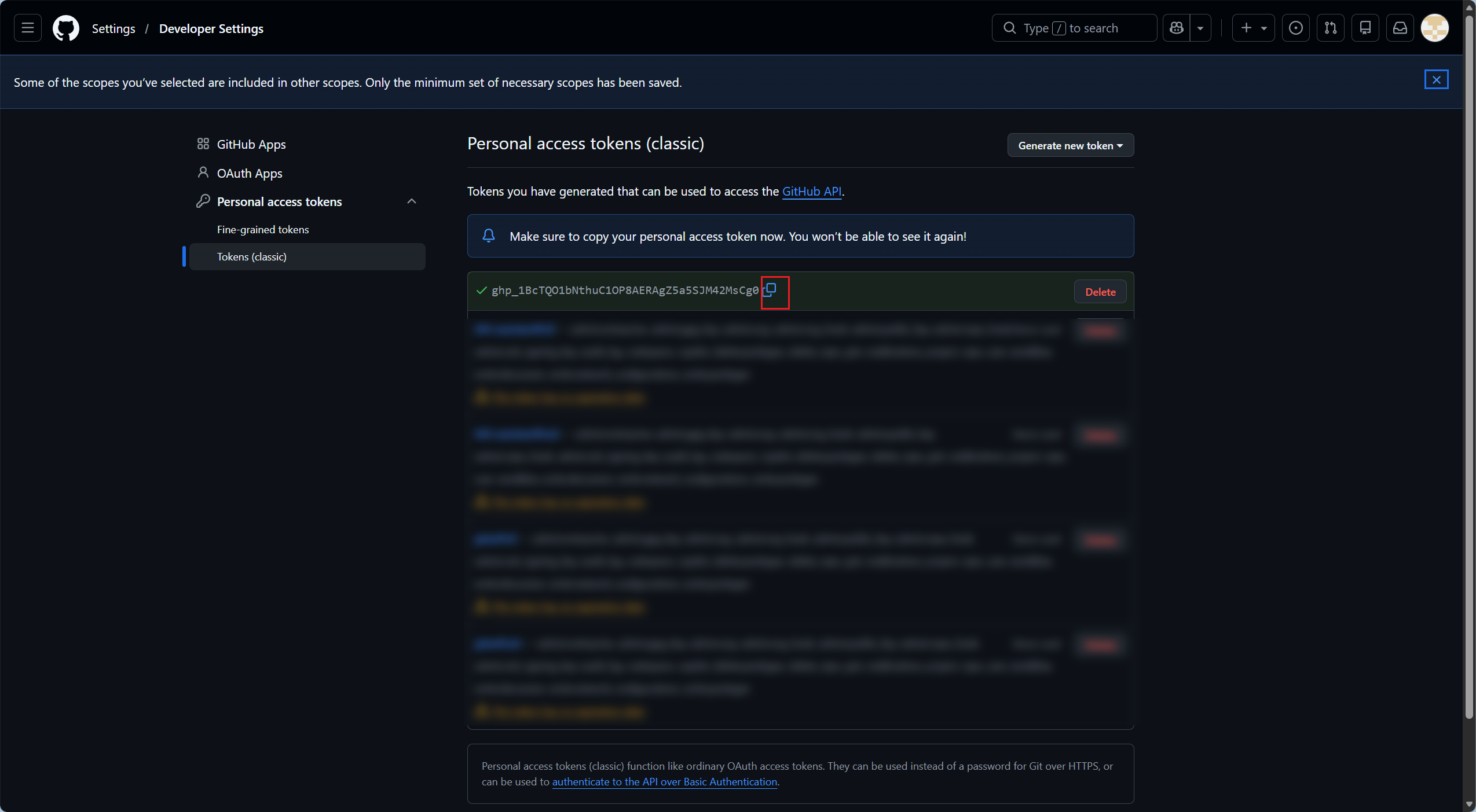Open the user avatar menu

[x=1435, y=28]
